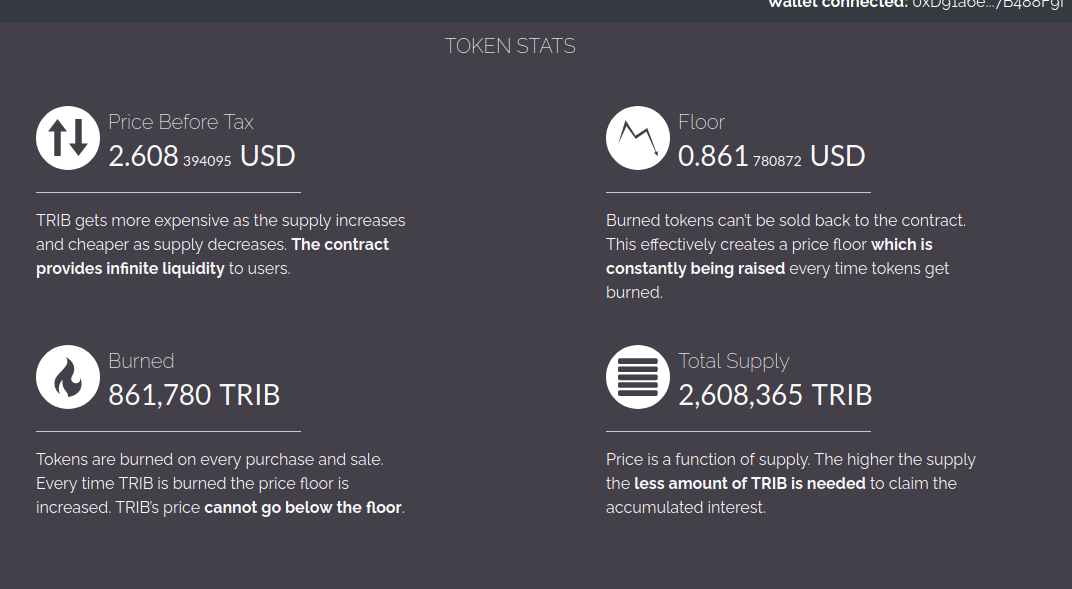Click the Price Before Tax label
The width and height of the screenshot is (1072, 589).
tap(181, 122)
